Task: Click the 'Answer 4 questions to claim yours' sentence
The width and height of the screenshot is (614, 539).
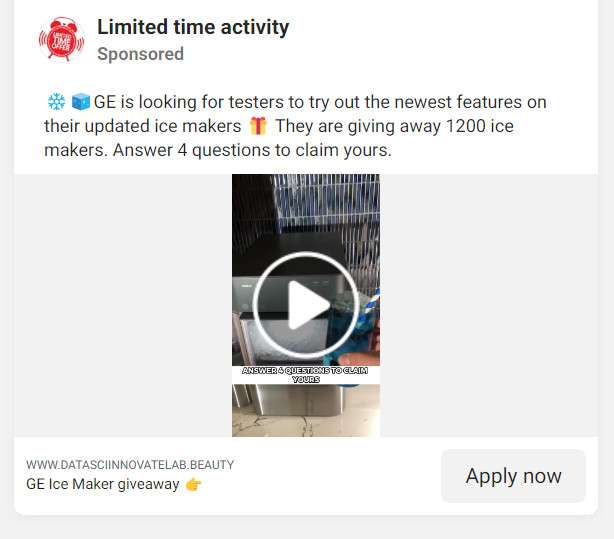Action: click(x=252, y=150)
